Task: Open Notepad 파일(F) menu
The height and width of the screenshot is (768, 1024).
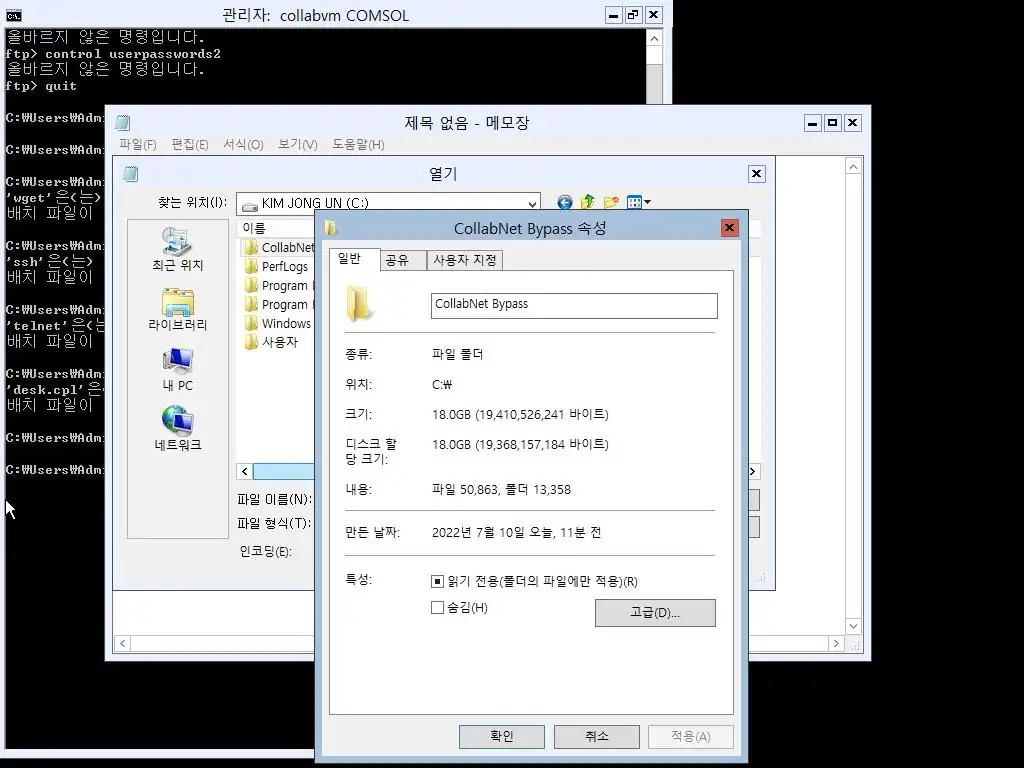Action: pos(138,144)
